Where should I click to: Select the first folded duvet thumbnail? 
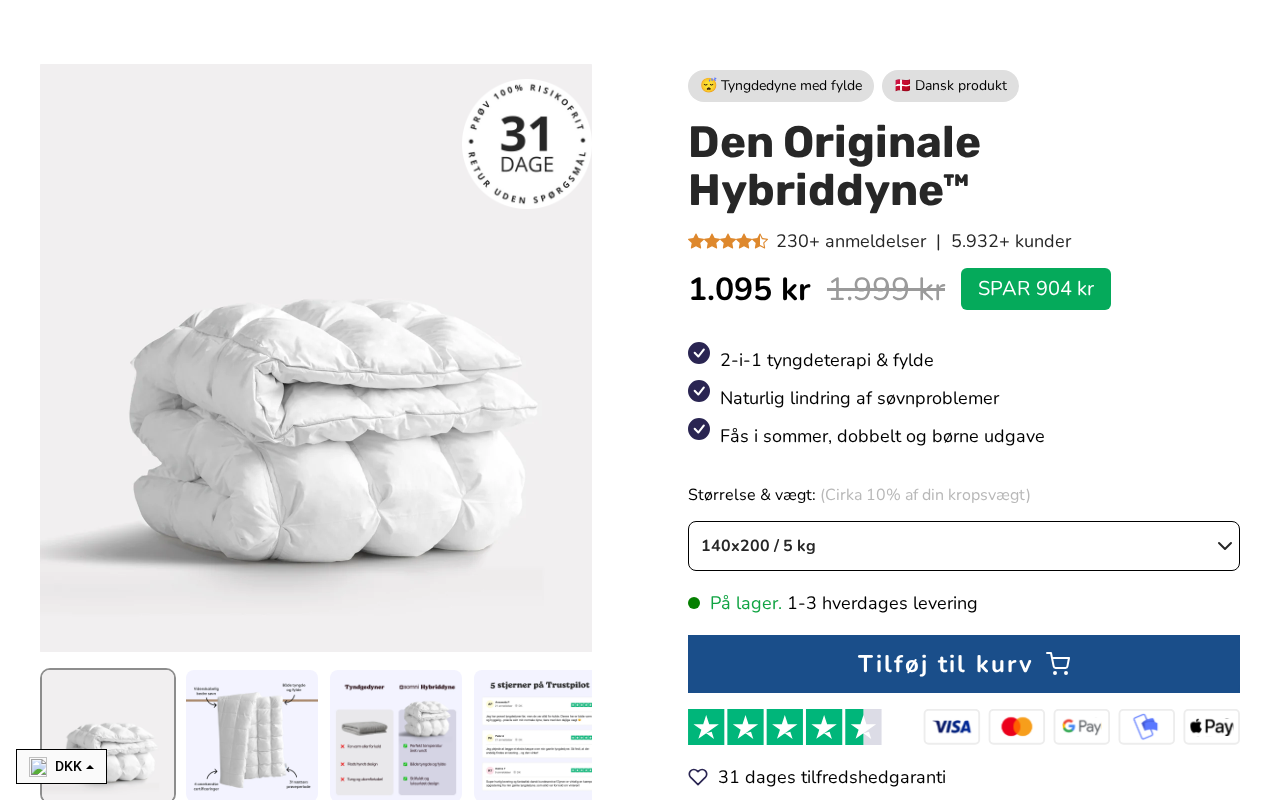tap(108, 734)
